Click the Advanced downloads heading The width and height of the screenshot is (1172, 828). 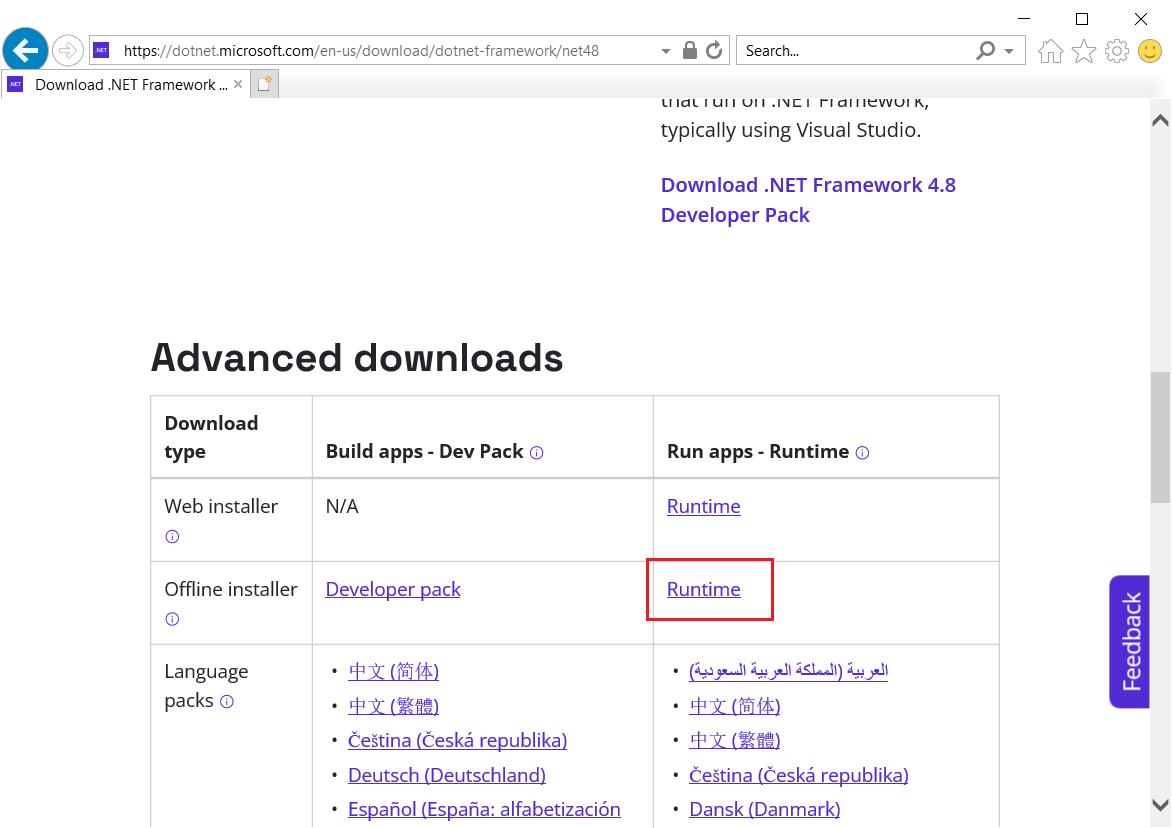pyautogui.click(x=357, y=358)
